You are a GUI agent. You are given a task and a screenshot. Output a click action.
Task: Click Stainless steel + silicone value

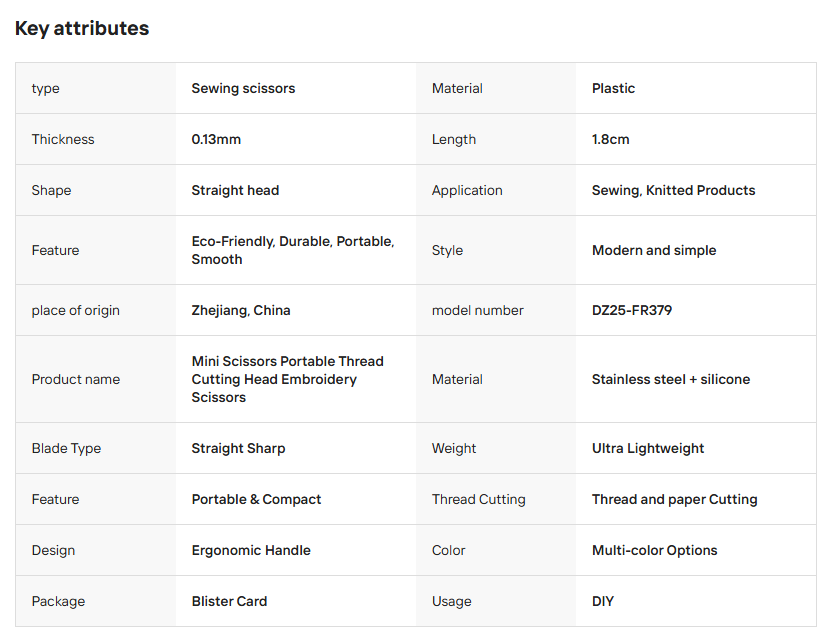coord(671,379)
